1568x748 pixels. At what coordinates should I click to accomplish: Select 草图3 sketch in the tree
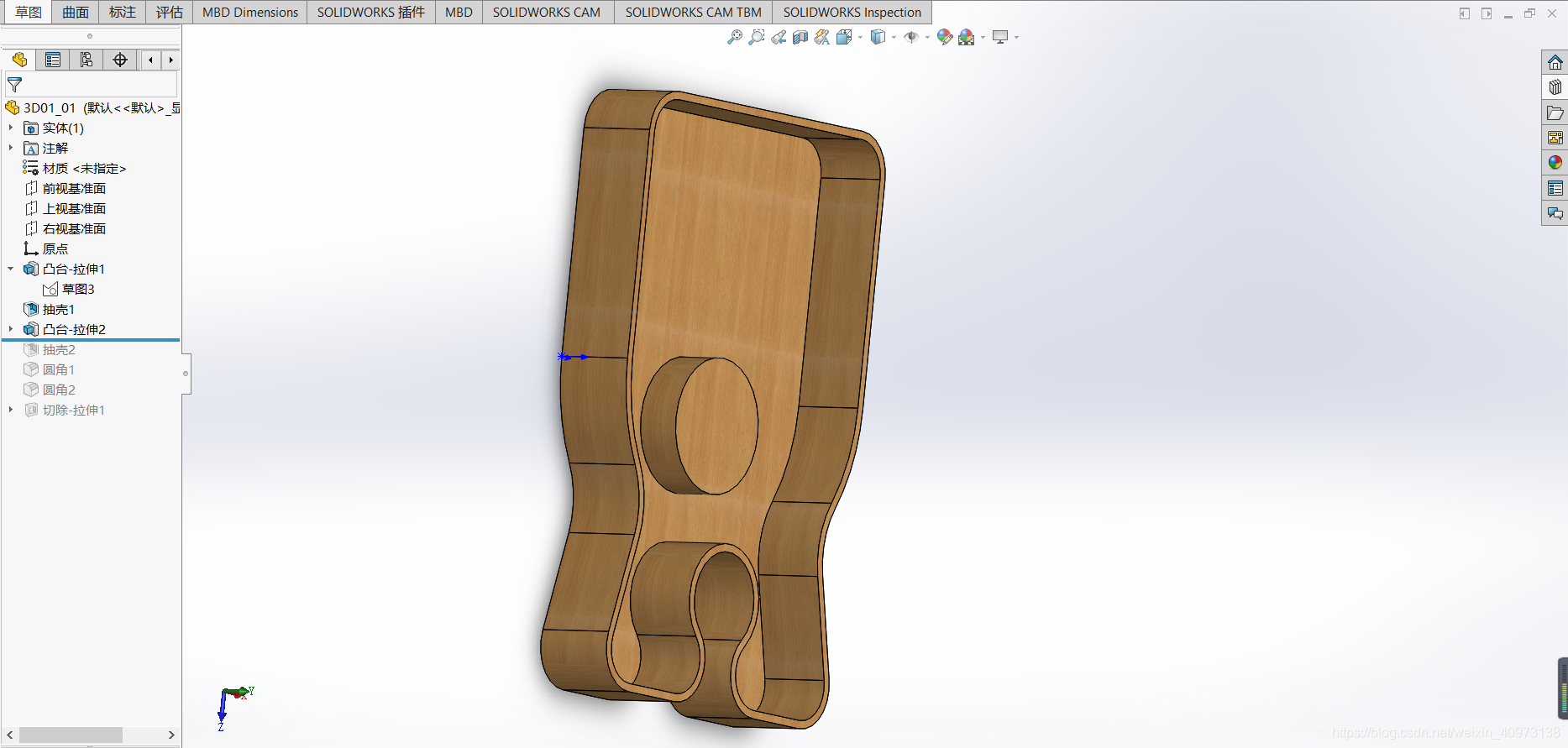pyautogui.click(x=69, y=289)
